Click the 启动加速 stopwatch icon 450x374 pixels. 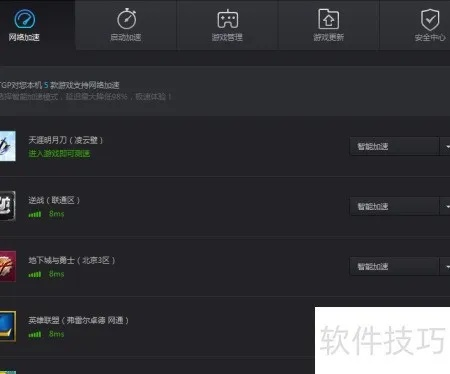point(127,19)
